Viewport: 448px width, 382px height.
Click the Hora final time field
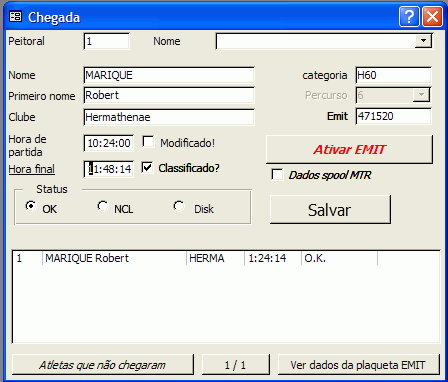109,169
